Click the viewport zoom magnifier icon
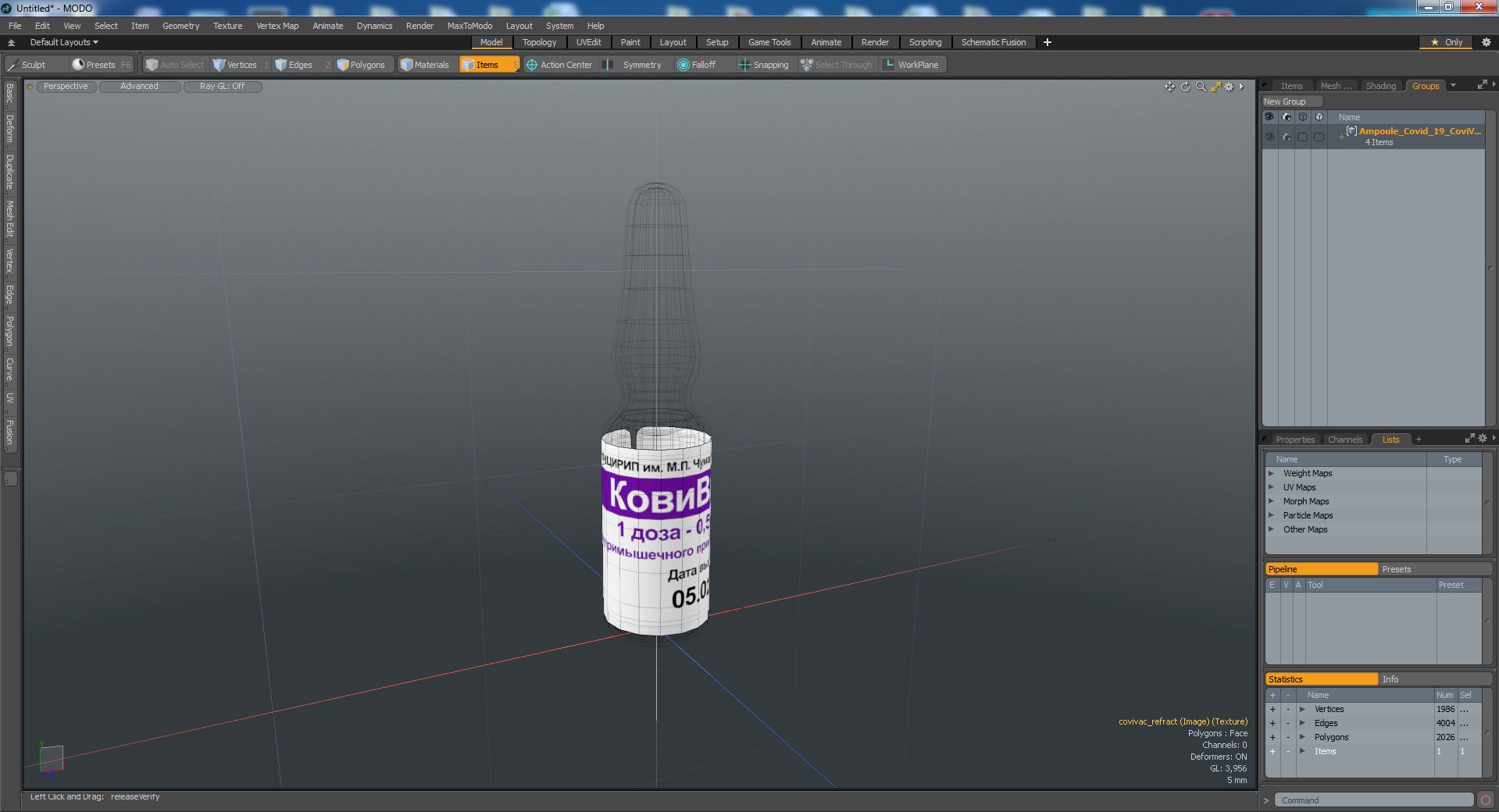1499x812 pixels. (x=1201, y=87)
